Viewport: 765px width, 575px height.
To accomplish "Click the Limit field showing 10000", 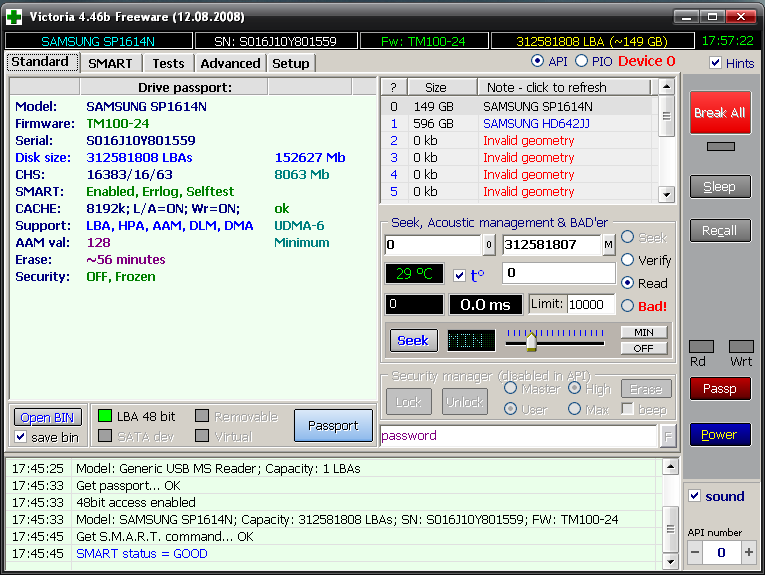I will 591,305.
